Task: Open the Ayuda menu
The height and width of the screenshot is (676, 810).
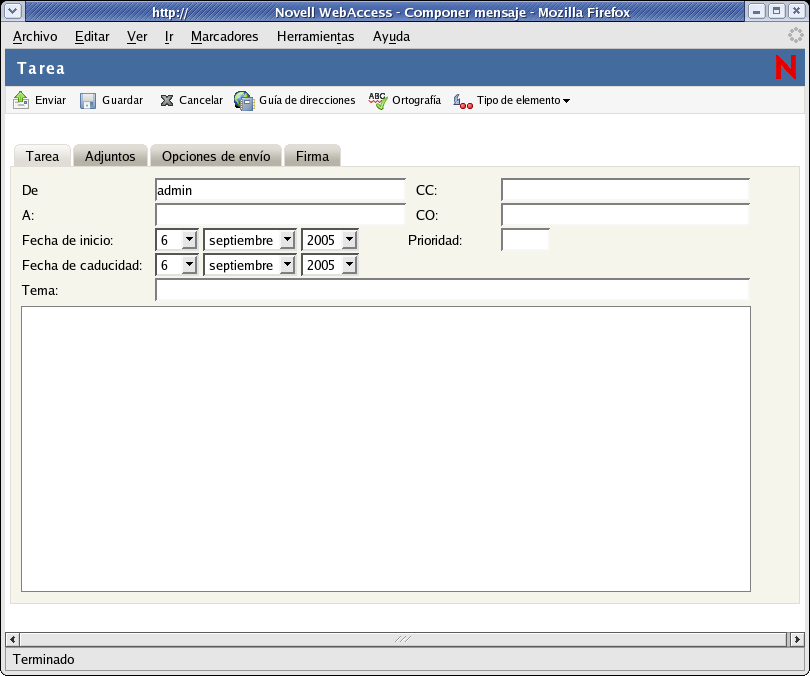Action: pos(392,37)
